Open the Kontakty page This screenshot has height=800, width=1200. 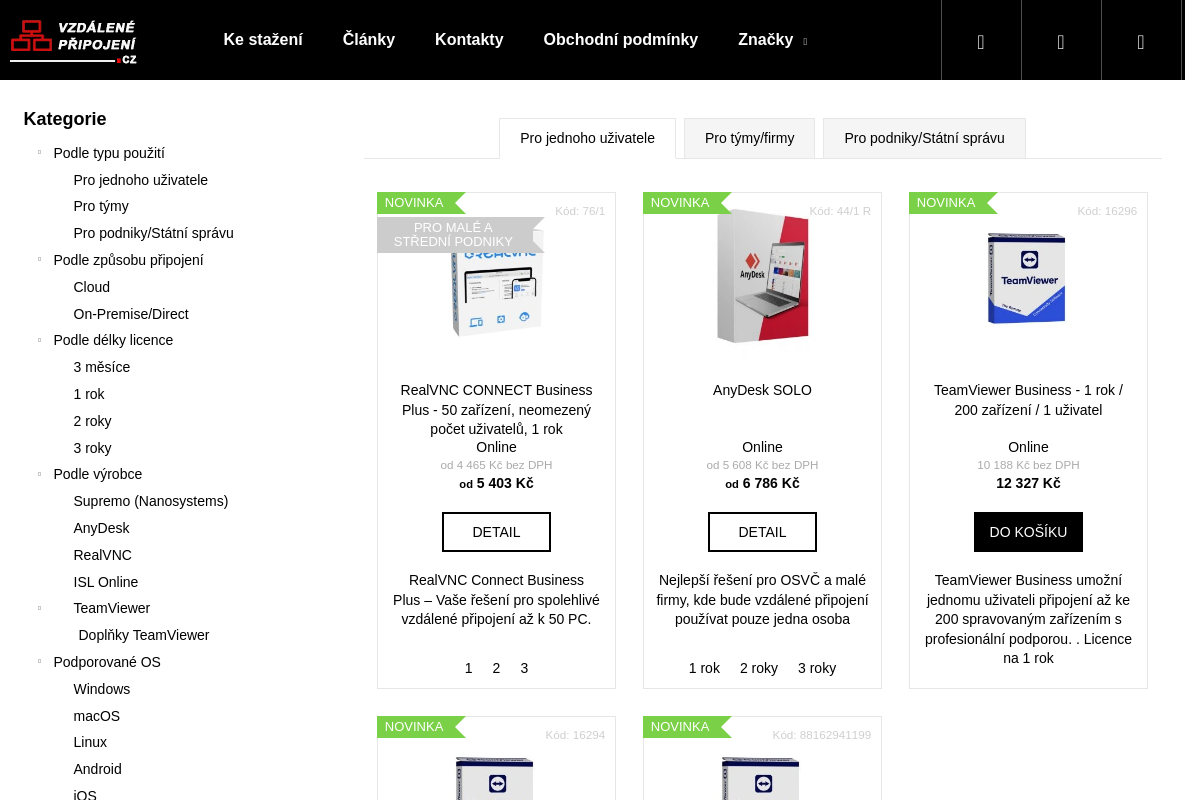click(x=469, y=40)
